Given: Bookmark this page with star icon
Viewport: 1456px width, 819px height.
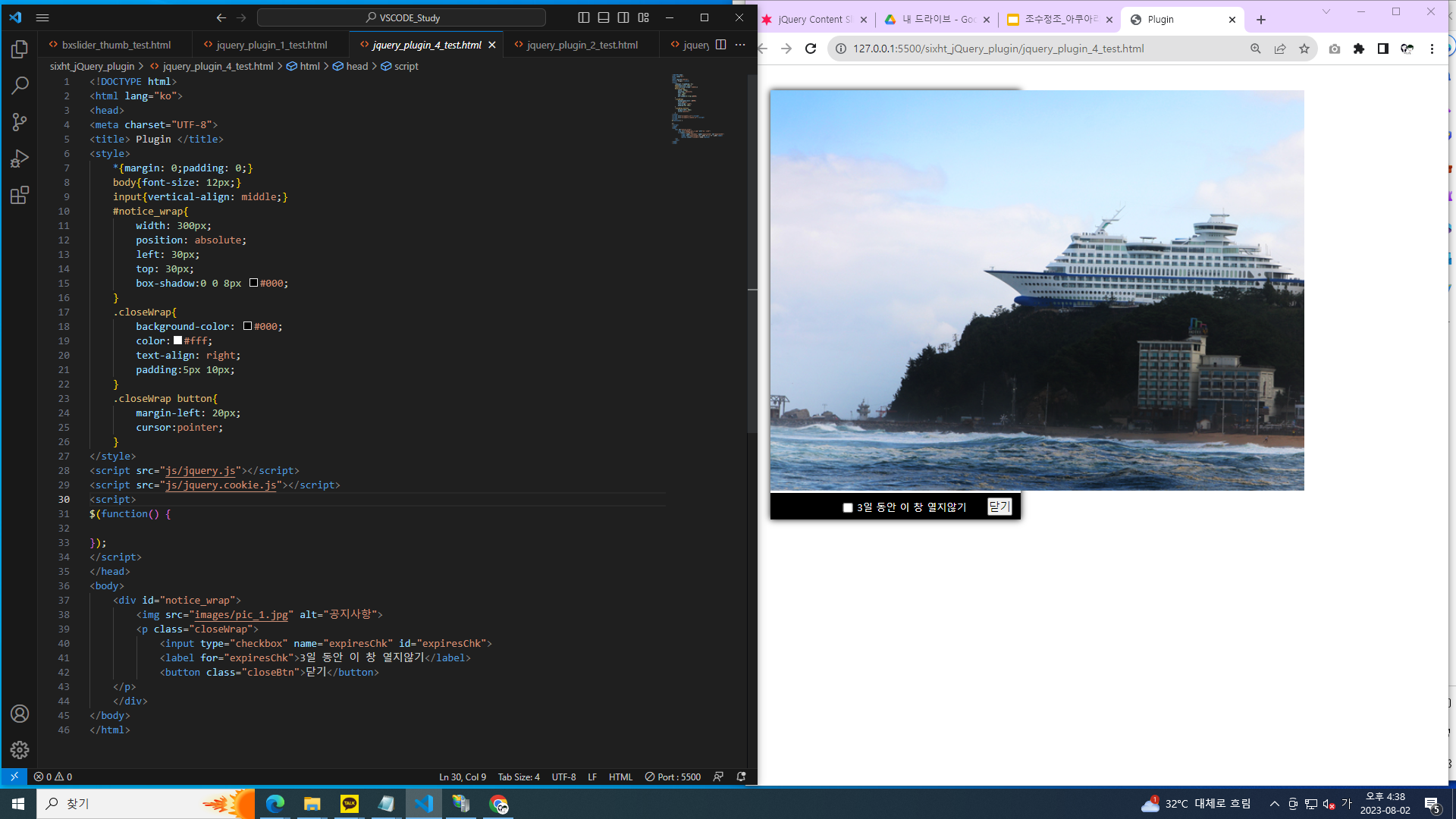Looking at the screenshot, I should click(1304, 49).
